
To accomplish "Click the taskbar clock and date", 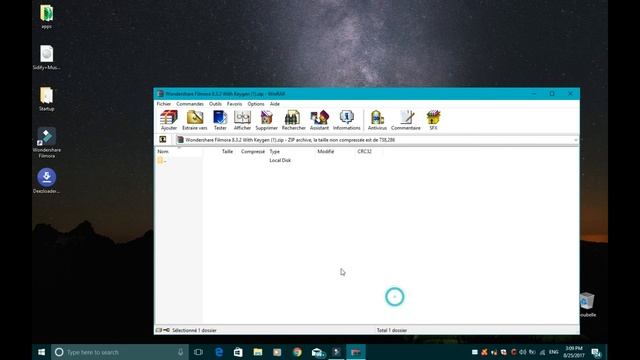I will [x=574, y=352].
